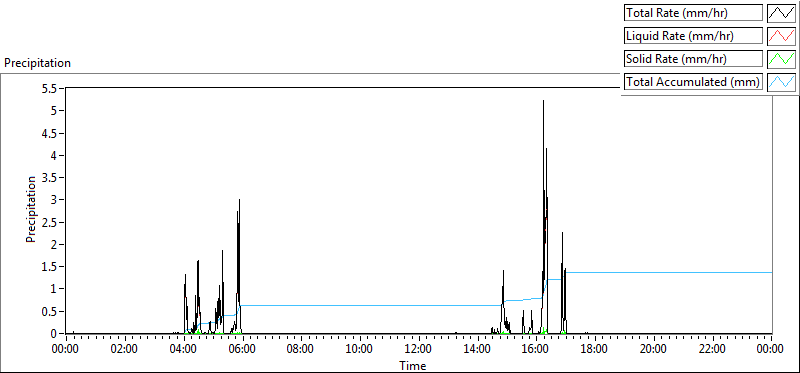Click the 06:00 x-axis tick label
This screenshot has width=800, height=373.
tap(242, 350)
